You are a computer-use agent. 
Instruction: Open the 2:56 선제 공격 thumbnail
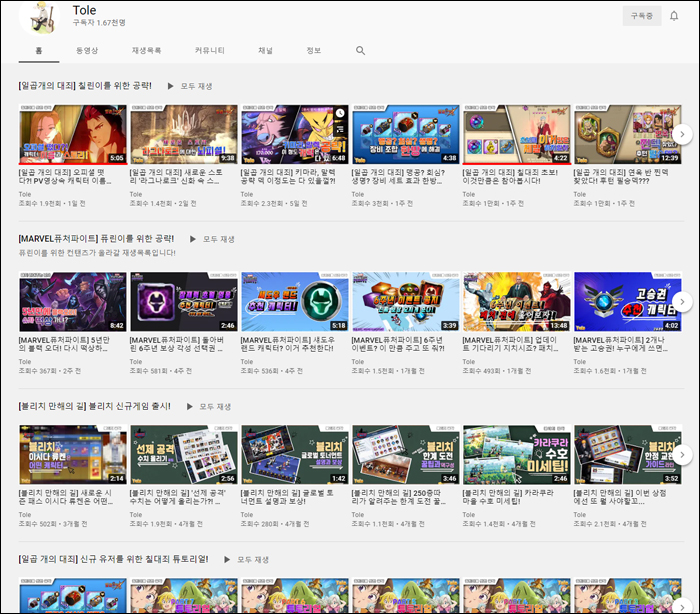(184, 455)
